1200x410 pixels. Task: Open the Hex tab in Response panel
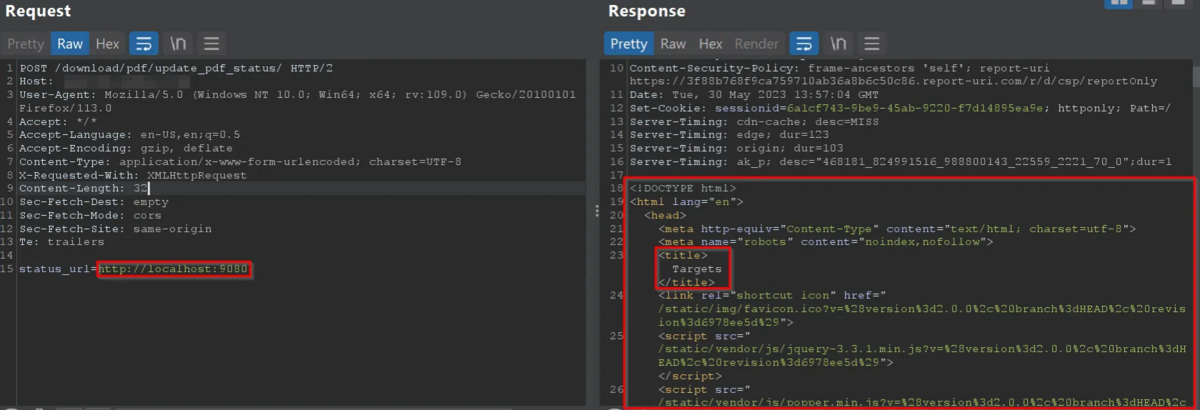coord(711,44)
